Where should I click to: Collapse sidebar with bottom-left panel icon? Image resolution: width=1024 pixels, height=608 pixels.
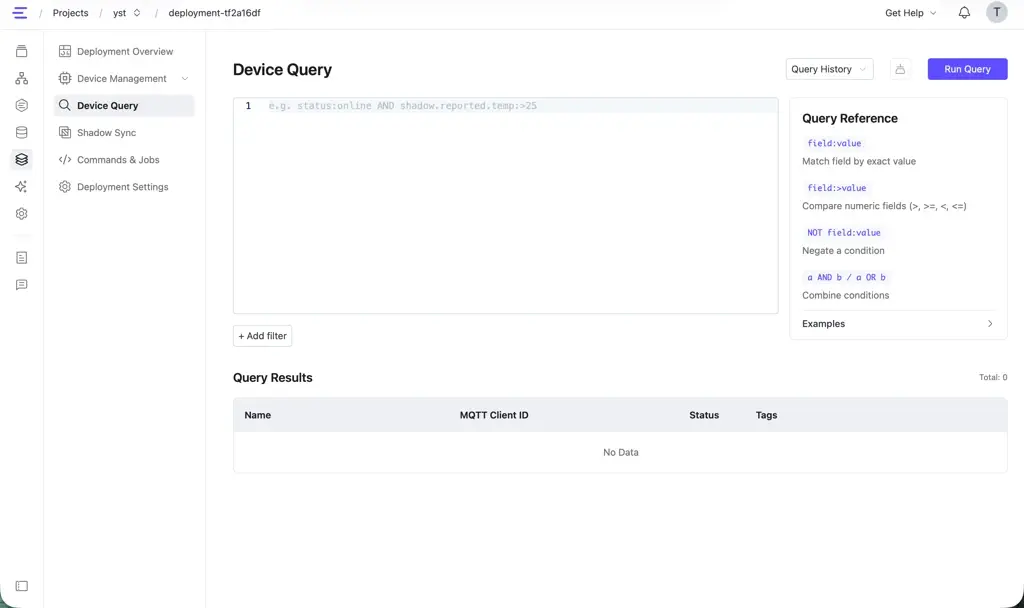(22, 586)
